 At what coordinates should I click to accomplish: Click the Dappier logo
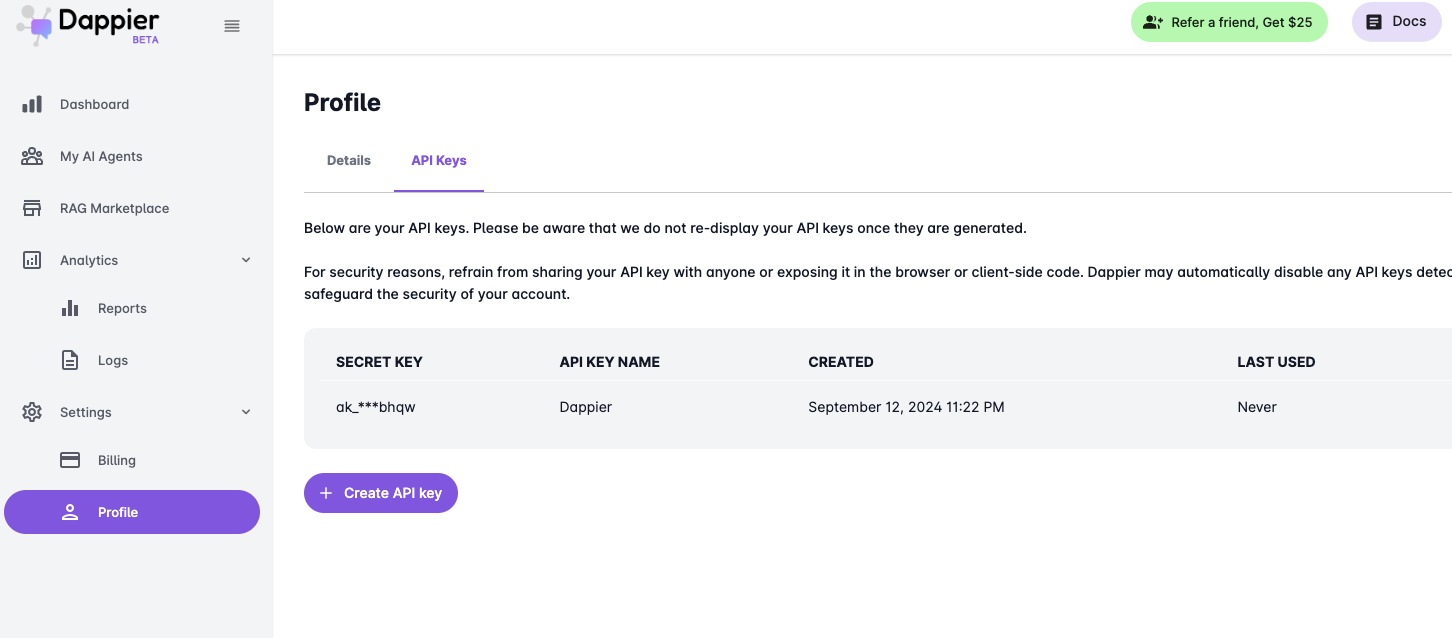click(x=88, y=24)
